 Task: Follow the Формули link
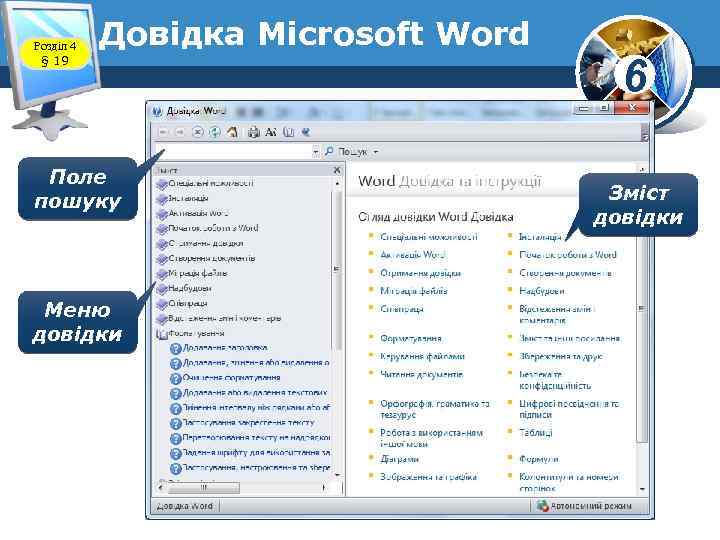pyautogui.click(x=539, y=459)
